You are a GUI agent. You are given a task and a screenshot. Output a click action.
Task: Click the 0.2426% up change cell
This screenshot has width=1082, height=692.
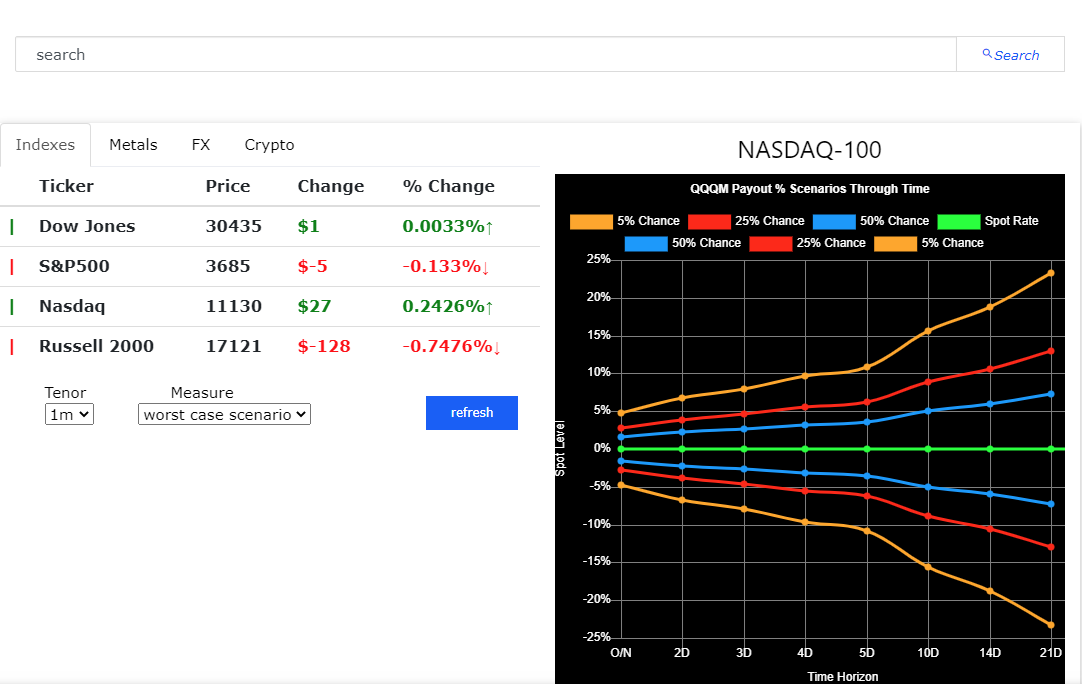(448, 306)
